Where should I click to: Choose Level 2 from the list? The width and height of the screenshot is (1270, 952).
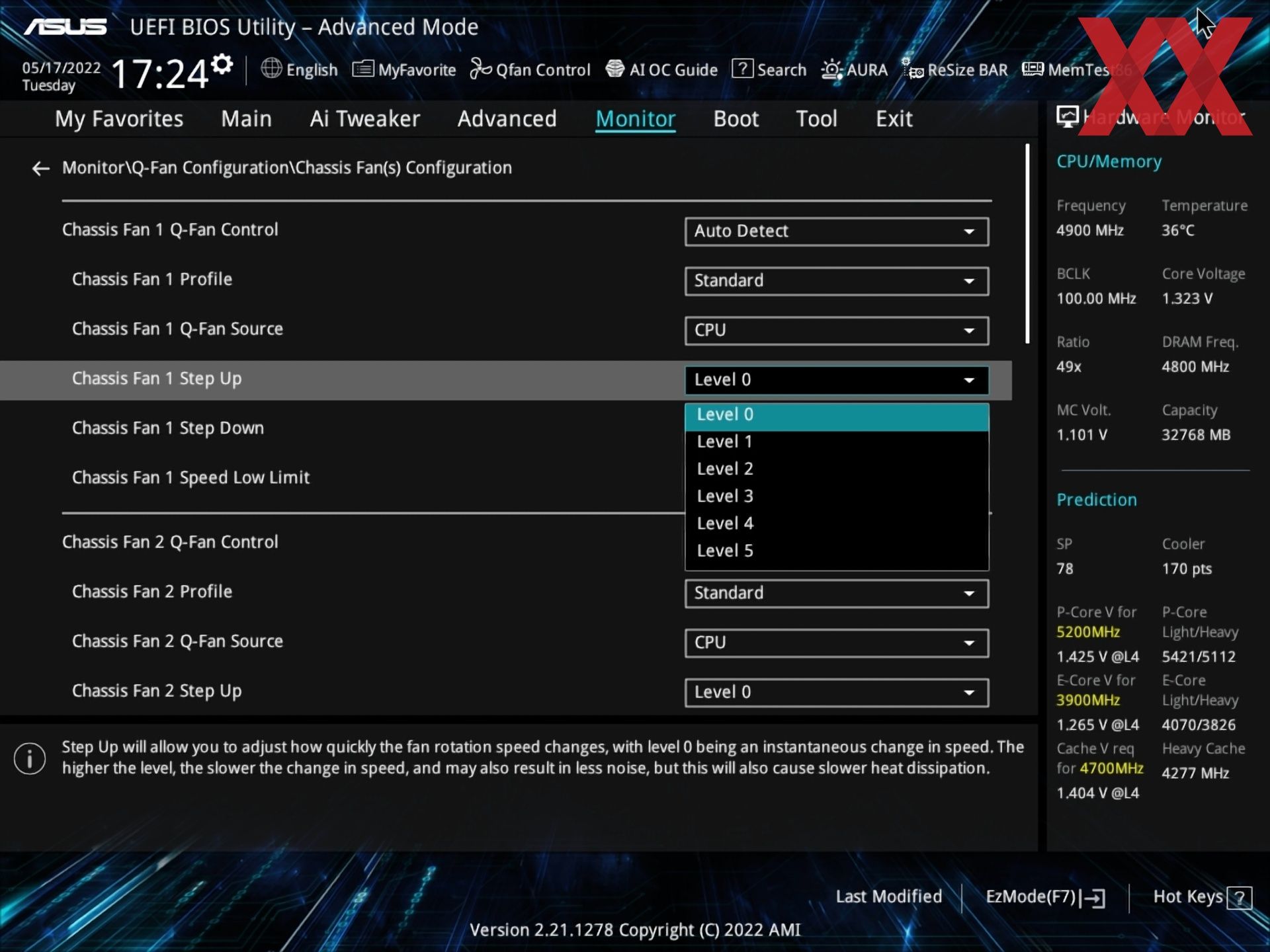click(837, 469)
